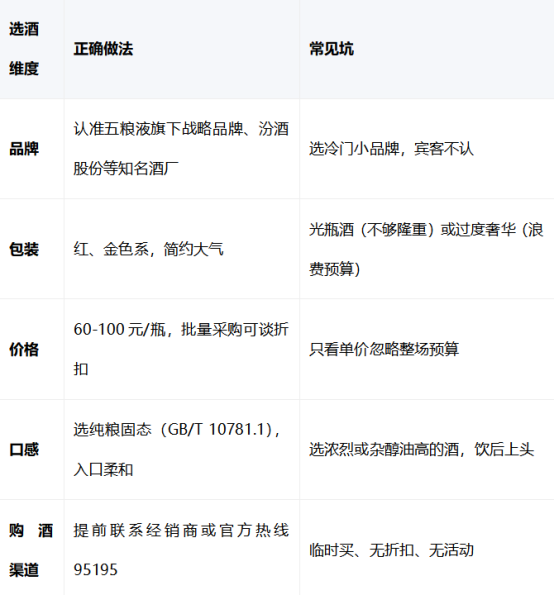Click the text 股份等知名酒厂
The height and width of the screenshot is (596, 555).
tap(126, 168)
